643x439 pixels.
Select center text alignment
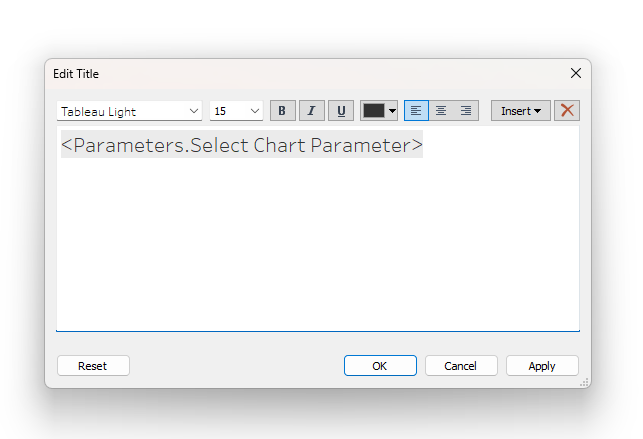[441, 111]
